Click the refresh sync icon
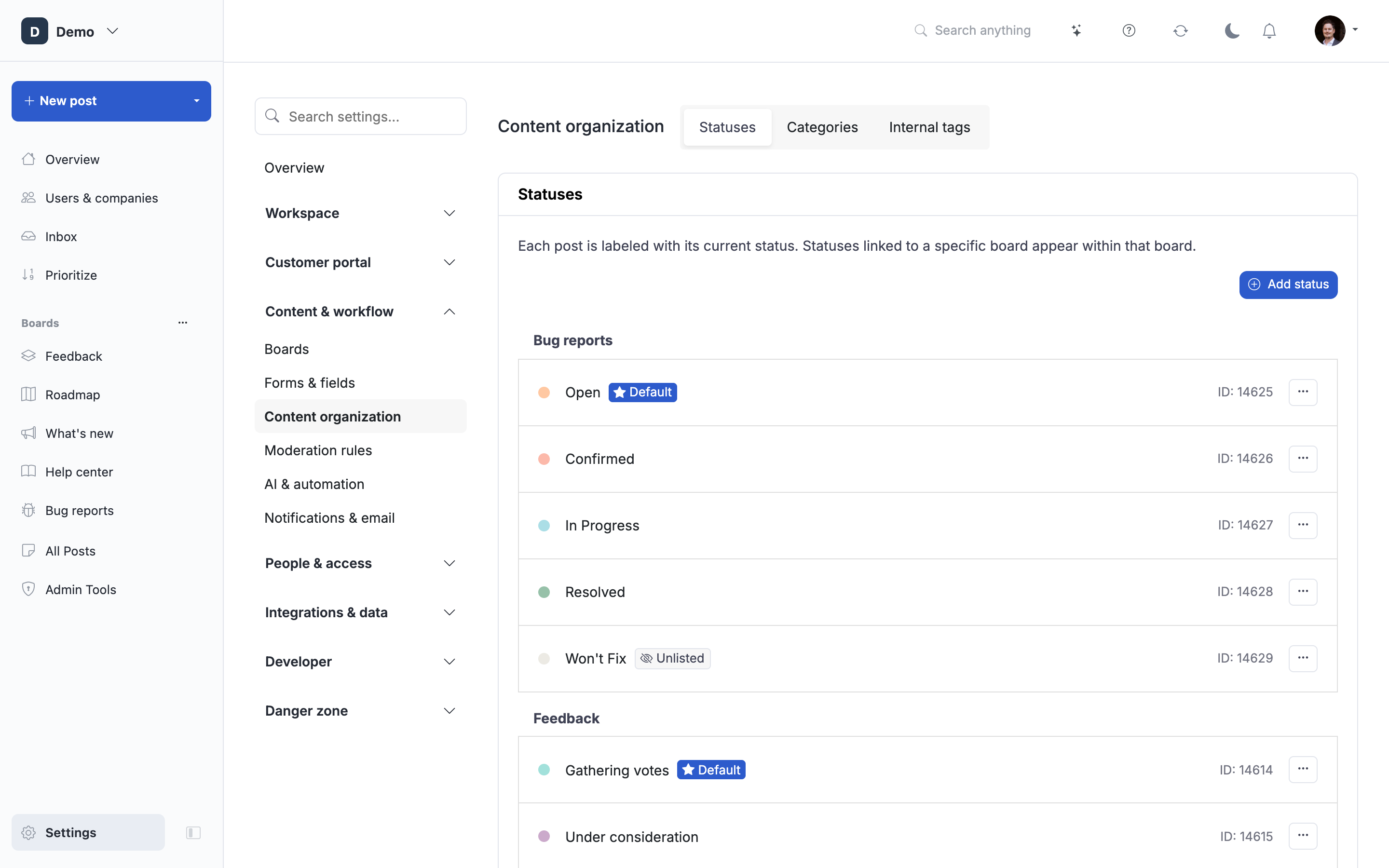This screenshot has width=1389, height=868. click(1180, 30)
